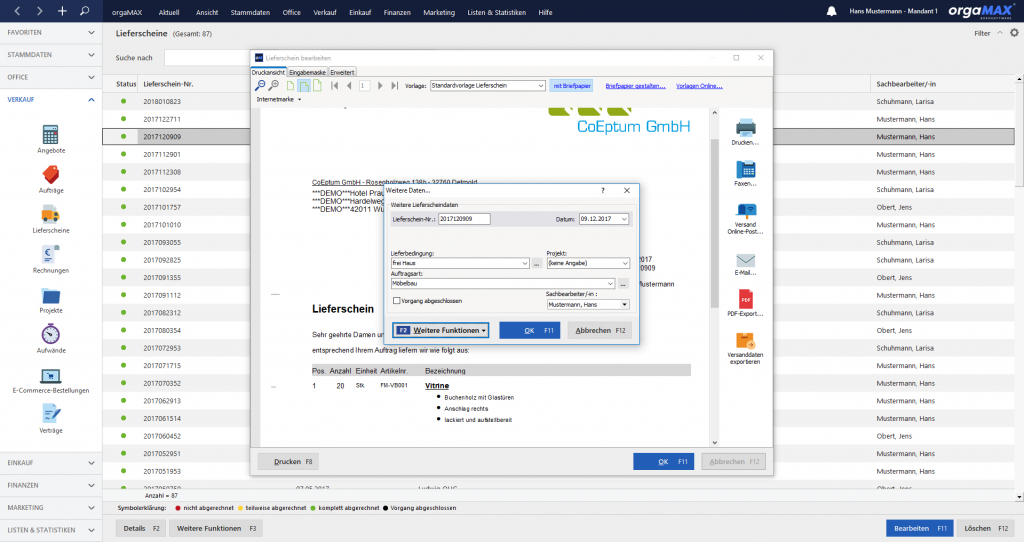
Task: Click the plus icon in top bar
Action: [x=62, y=11]
